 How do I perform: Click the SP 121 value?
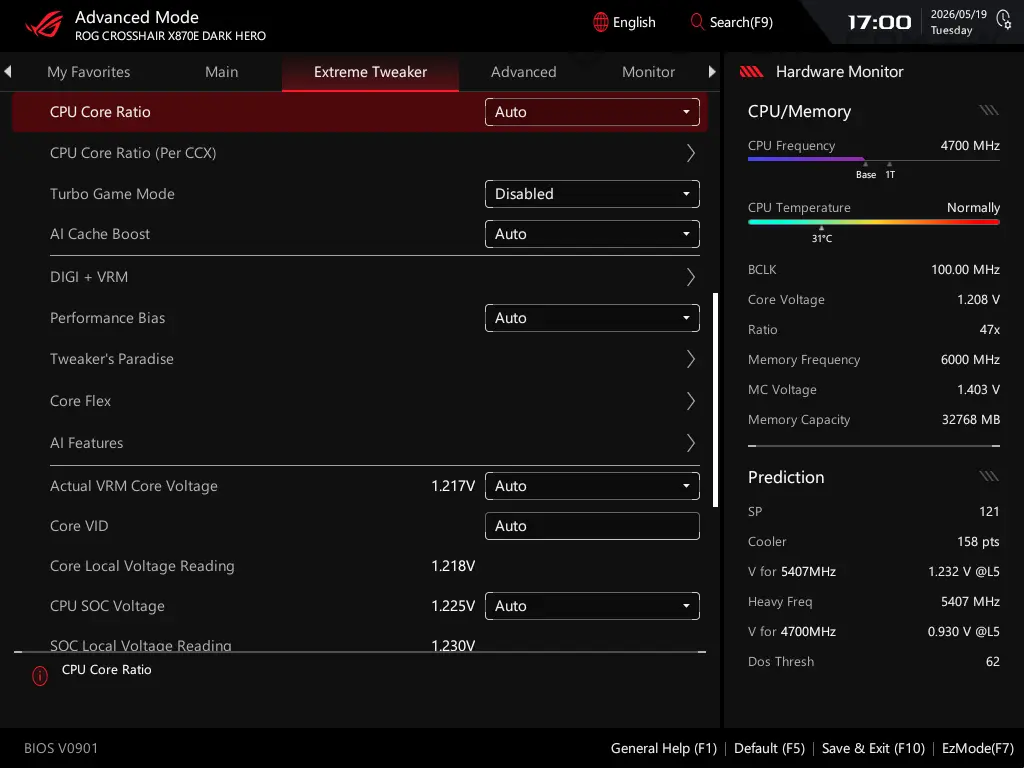(x=989, y=511)
